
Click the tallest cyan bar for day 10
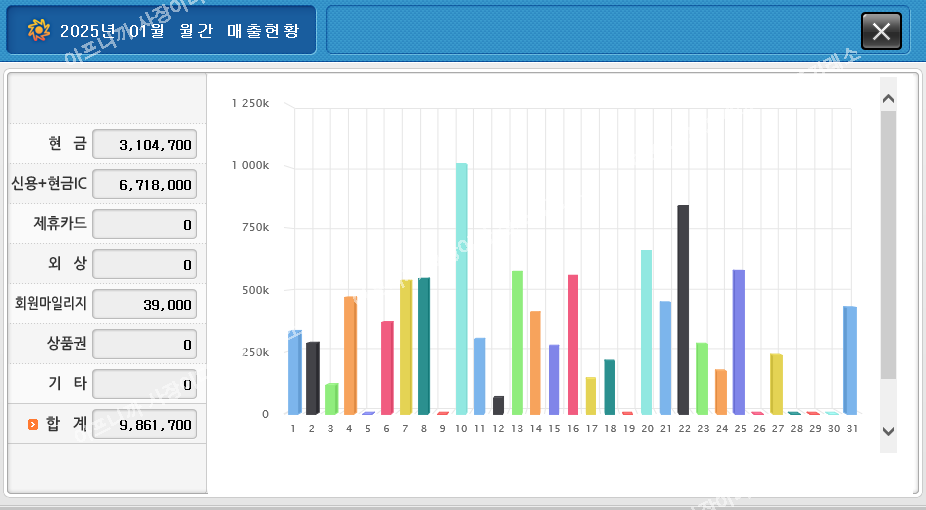pyautogui.click(x=461, y=290)
